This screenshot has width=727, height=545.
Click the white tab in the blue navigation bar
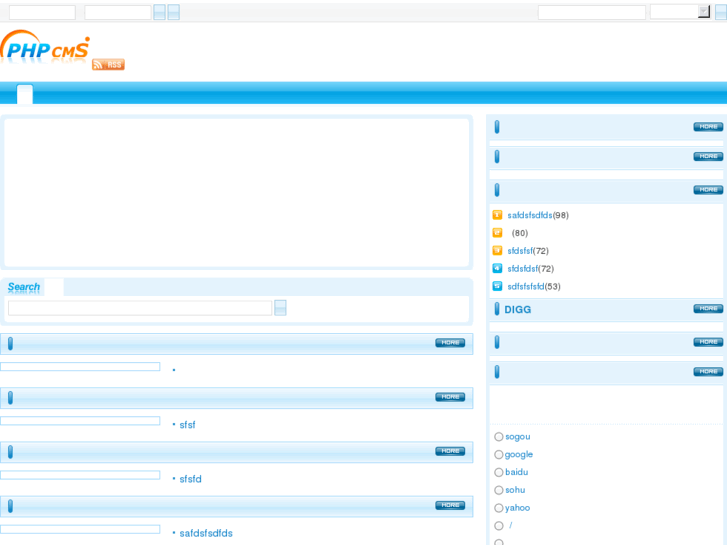click(x=25, y=94)
